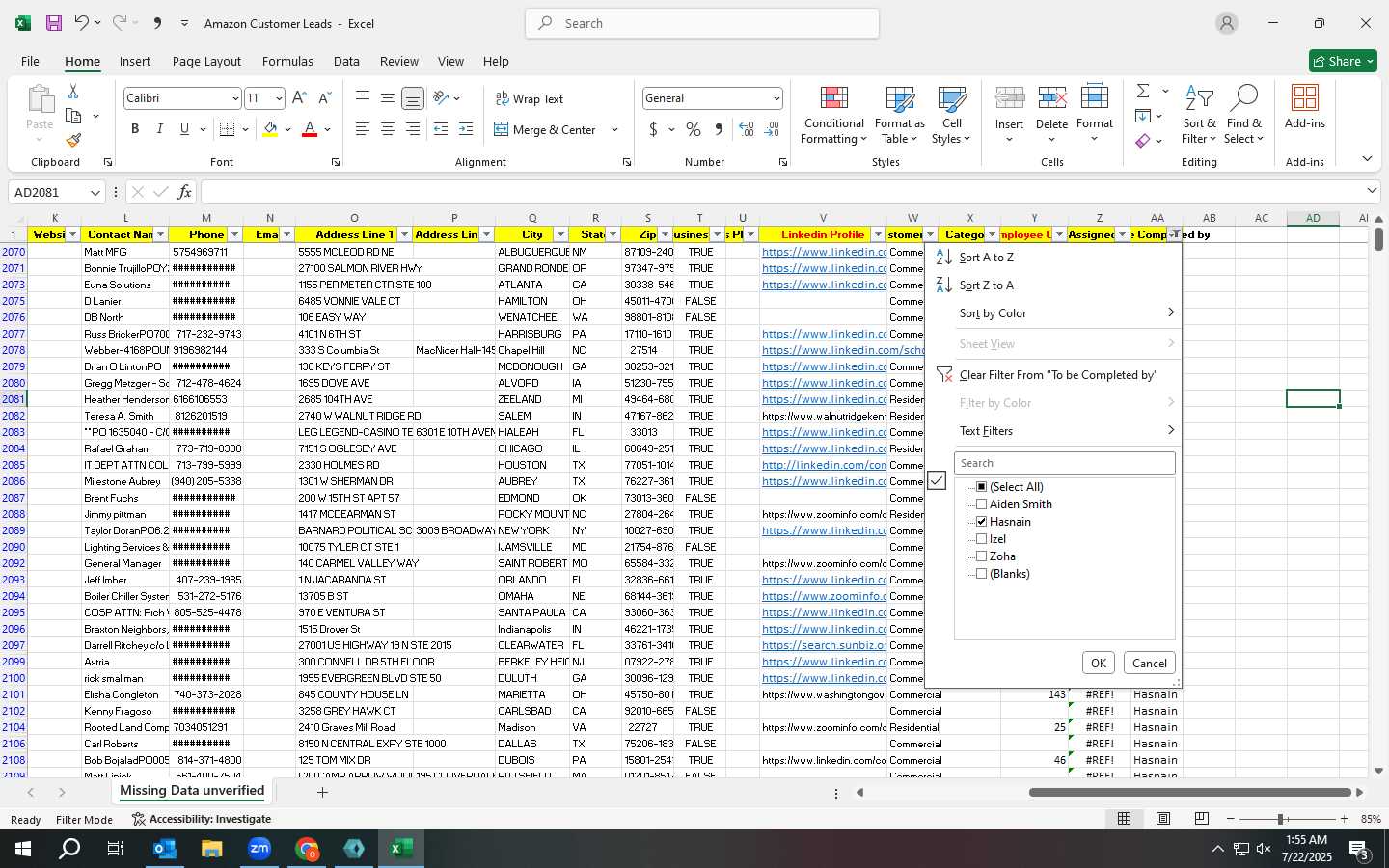
Task: Check the (Blanks) filter checkbox
Action: (x=982, y=574)
